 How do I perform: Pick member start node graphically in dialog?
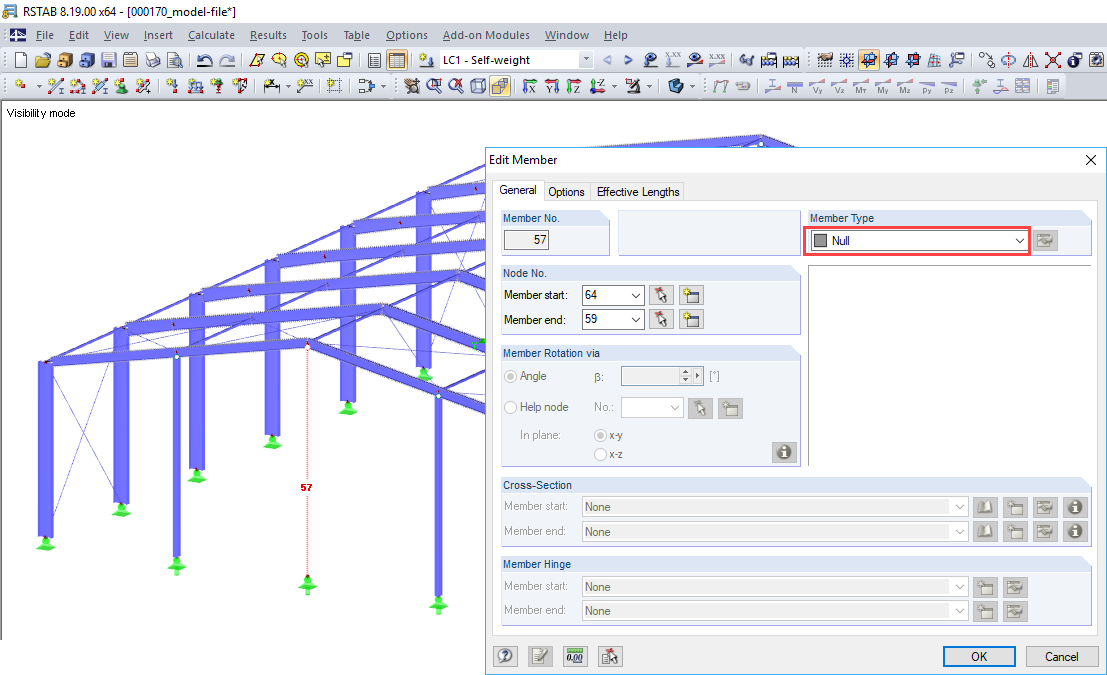coord(662,295)
